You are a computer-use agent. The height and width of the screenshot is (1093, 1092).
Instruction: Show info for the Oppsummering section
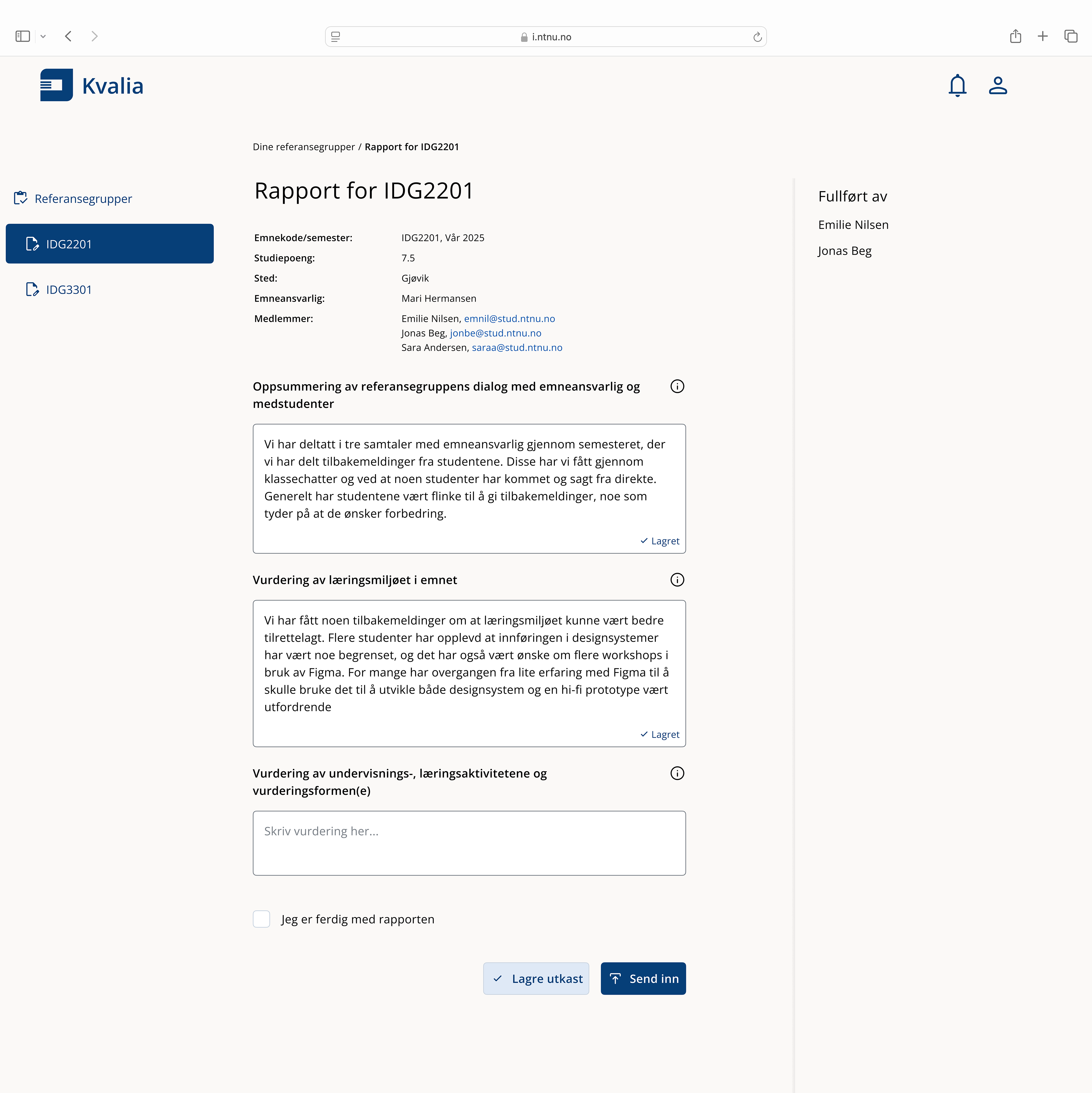677,386
